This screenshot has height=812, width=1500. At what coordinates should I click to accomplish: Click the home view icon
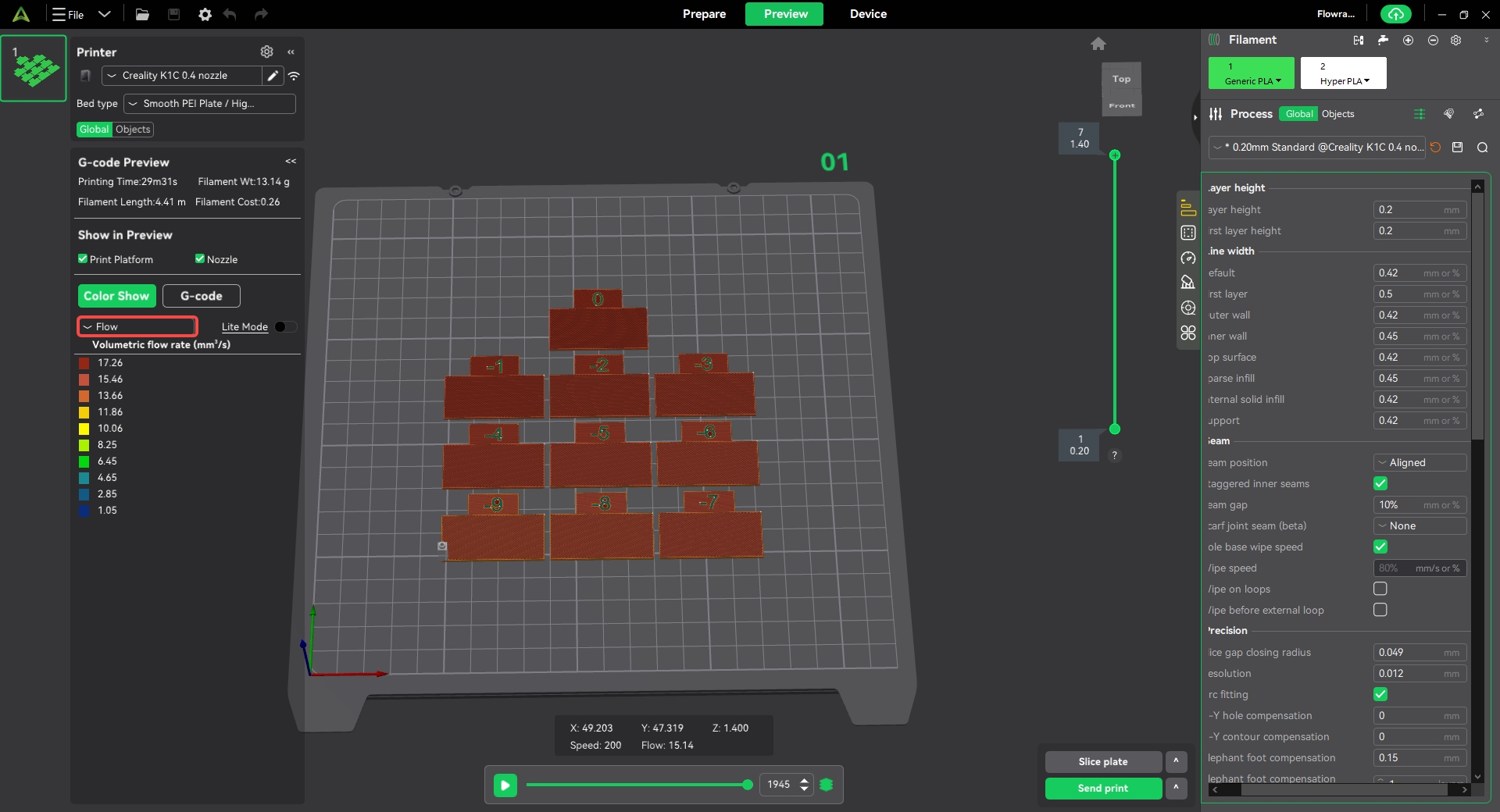pyautogui.click(x=1098, y=44)
